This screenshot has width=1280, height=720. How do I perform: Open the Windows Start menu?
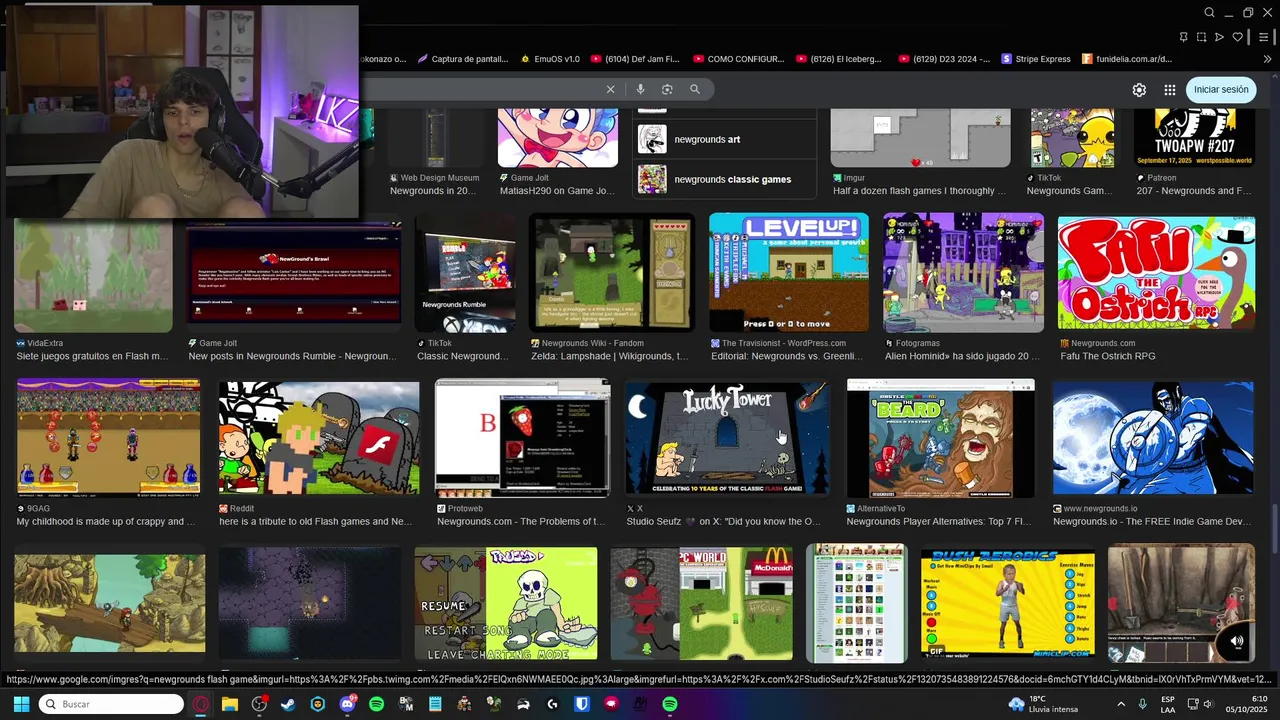point(21,704)
